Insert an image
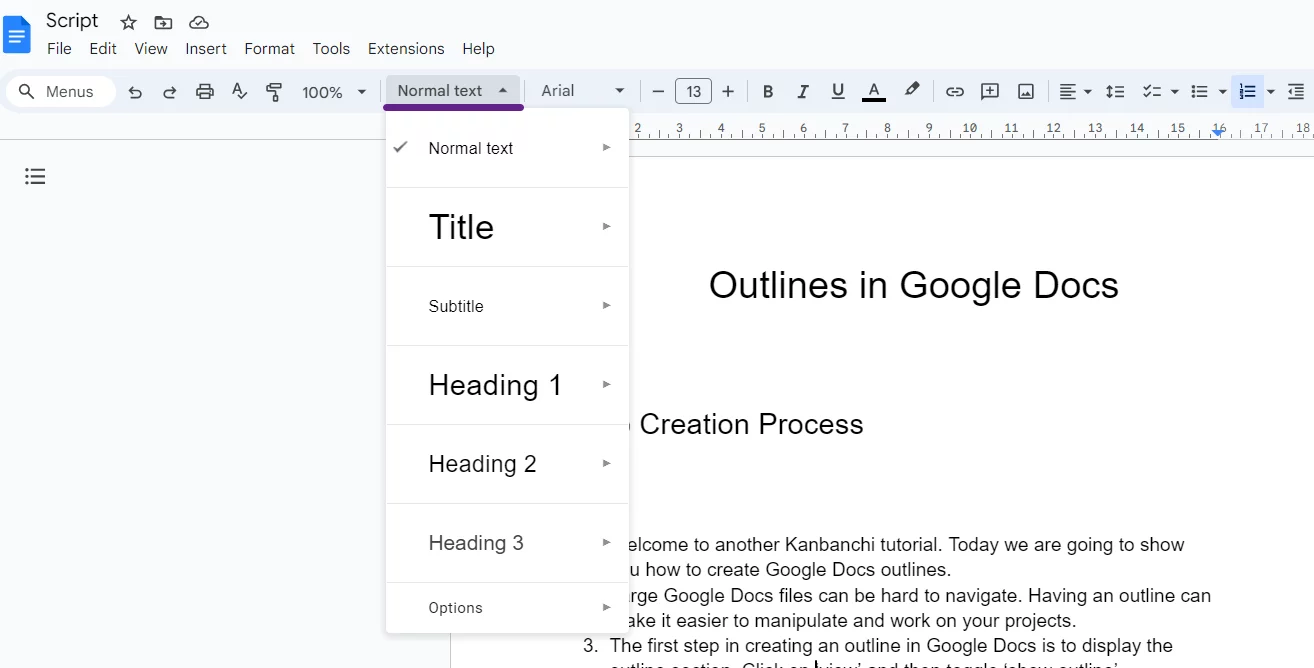 tap(1026, 92)
